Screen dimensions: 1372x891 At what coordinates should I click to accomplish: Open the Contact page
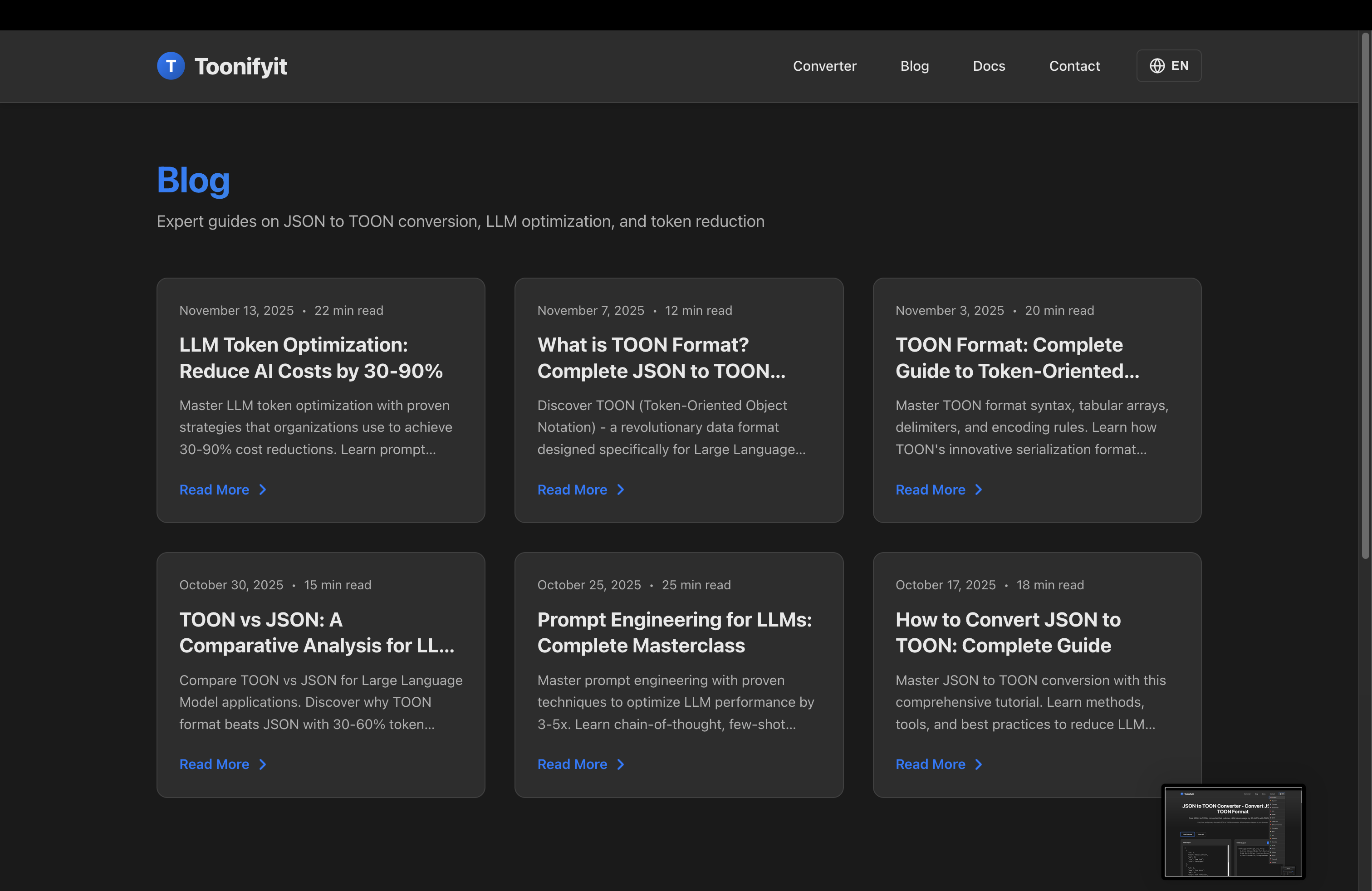point(1074,66)
